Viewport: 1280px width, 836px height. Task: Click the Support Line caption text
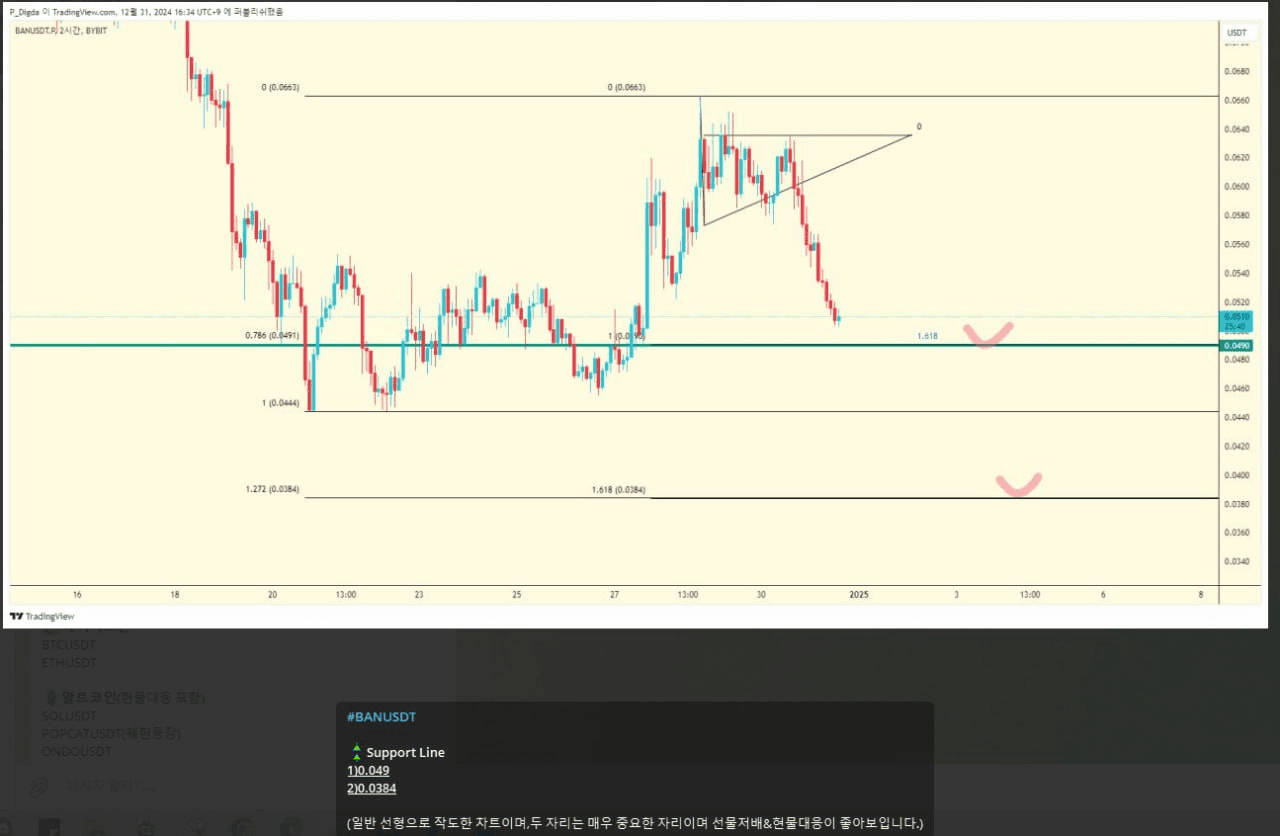[x=405, y=753]
